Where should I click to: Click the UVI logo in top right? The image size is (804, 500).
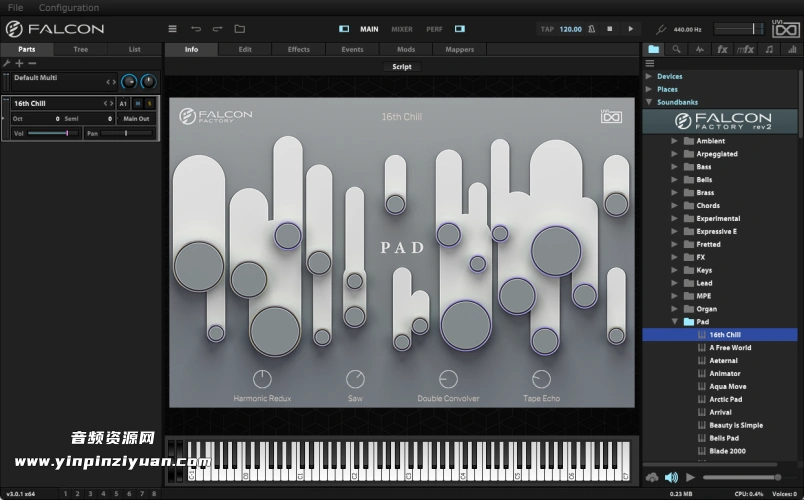pyautogui.click(x=786, y=29)
